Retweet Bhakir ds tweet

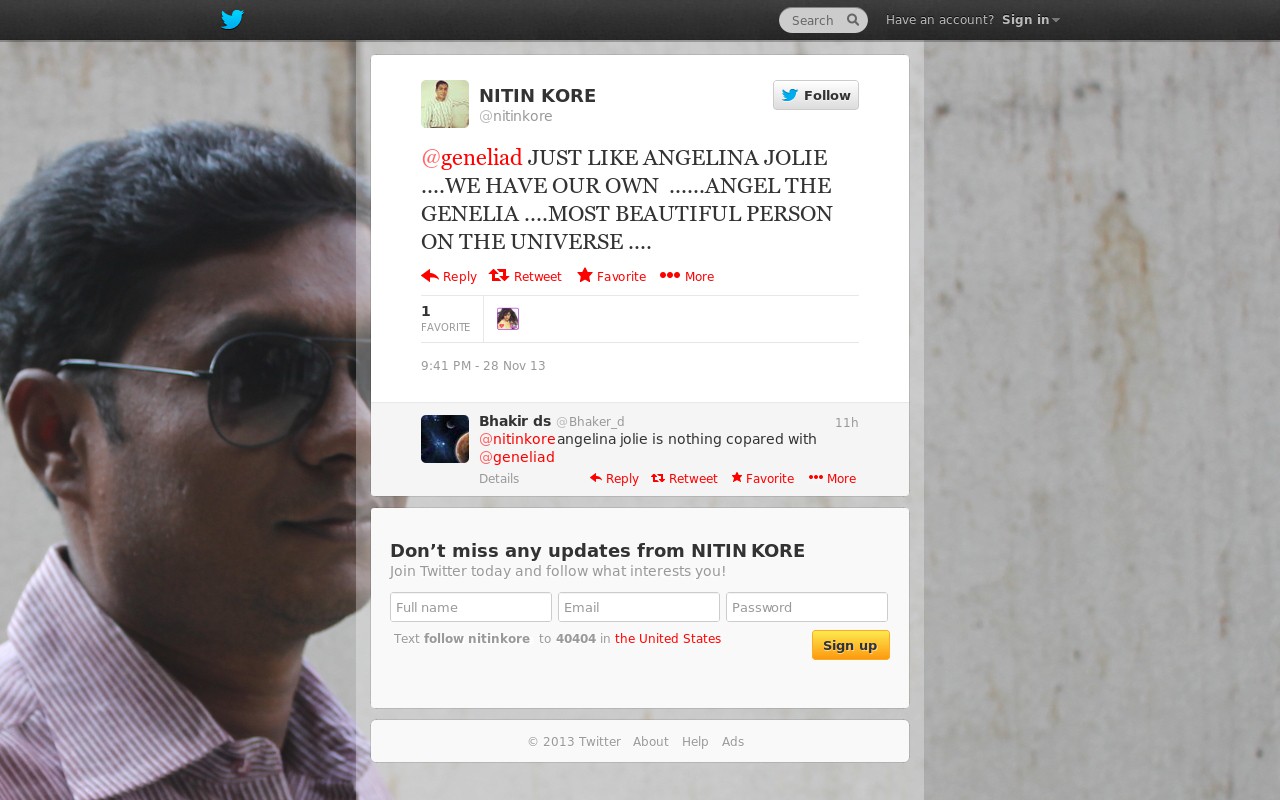tap(684, 479)
